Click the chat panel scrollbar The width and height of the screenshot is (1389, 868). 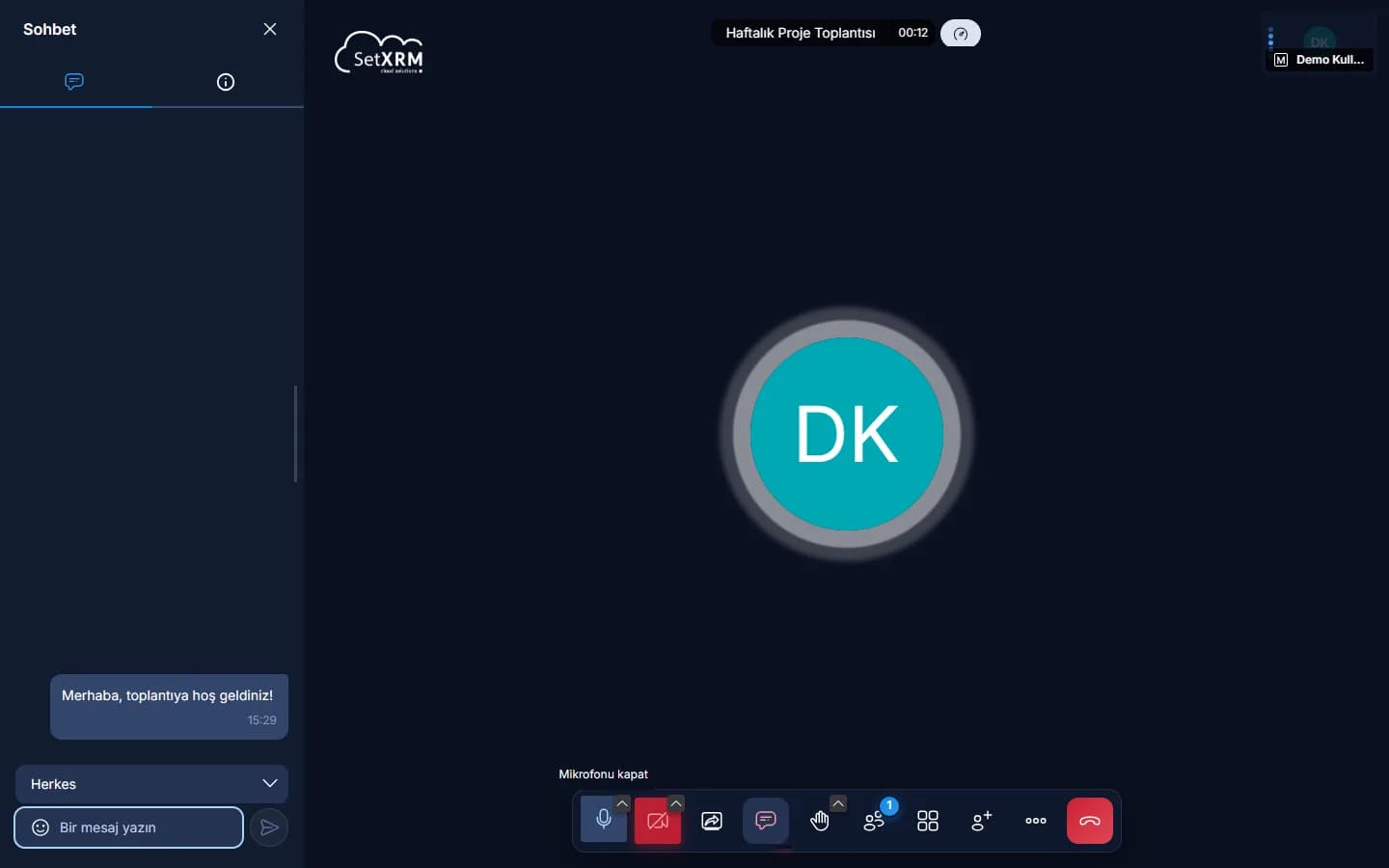(x=295, y=434)
